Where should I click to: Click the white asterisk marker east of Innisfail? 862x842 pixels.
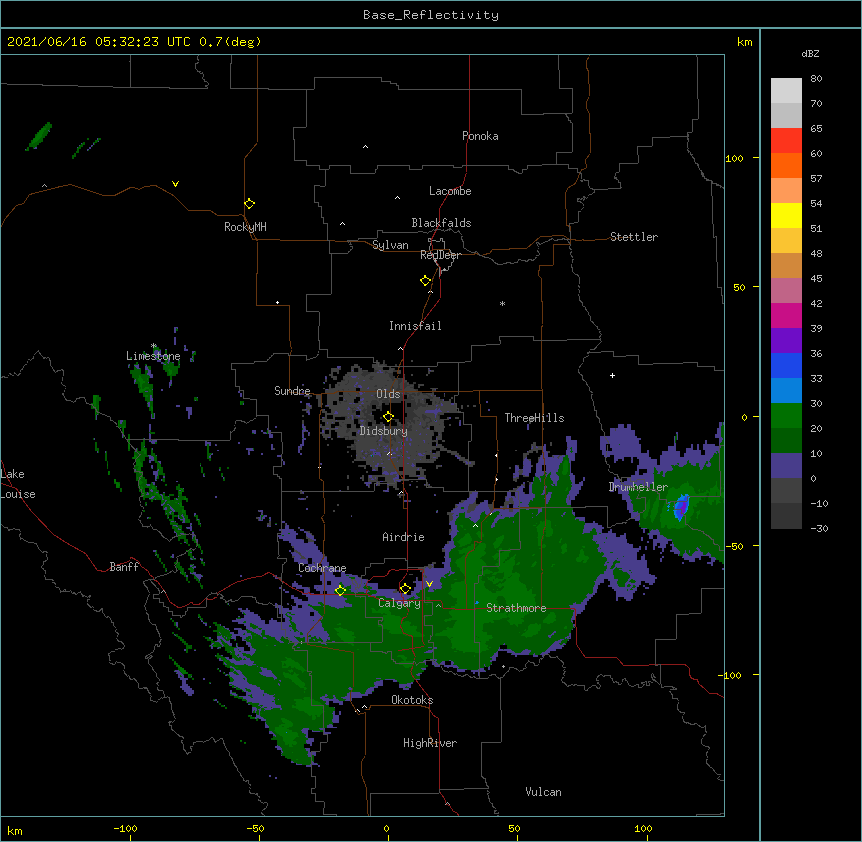point(502,303)
